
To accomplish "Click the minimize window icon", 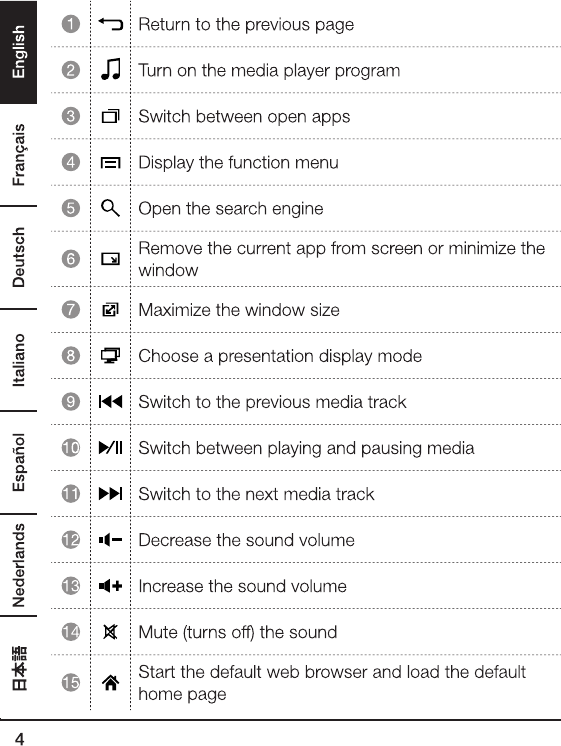I will (x=110, y=259).
